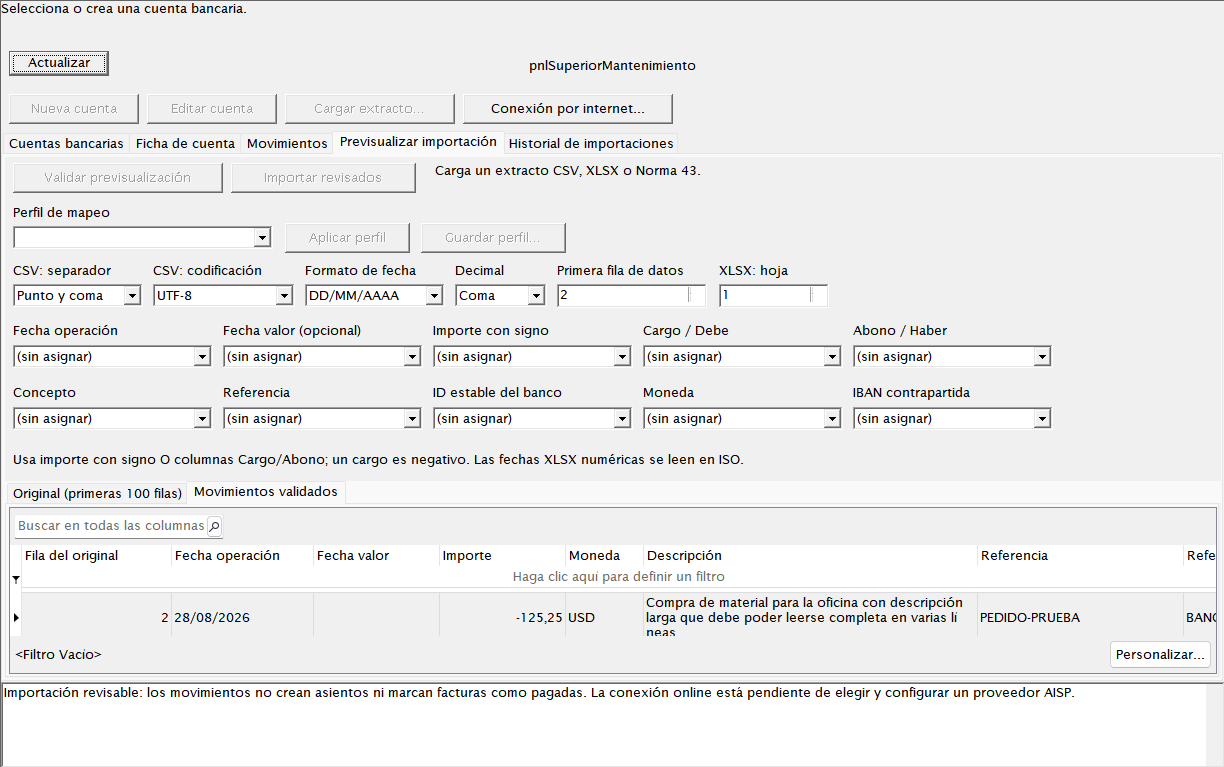Image resolution: width=1224 pixels, height=767 pixels.
Task: Click the Personalizar... button
Action: click(1161, 654)
